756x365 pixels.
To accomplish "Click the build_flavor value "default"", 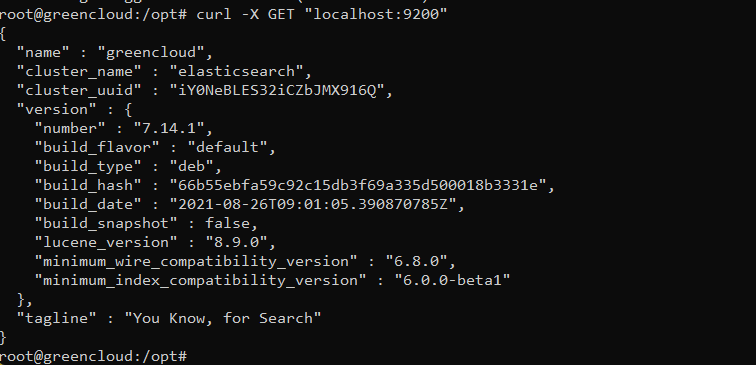I will click(x=227, y=147).
